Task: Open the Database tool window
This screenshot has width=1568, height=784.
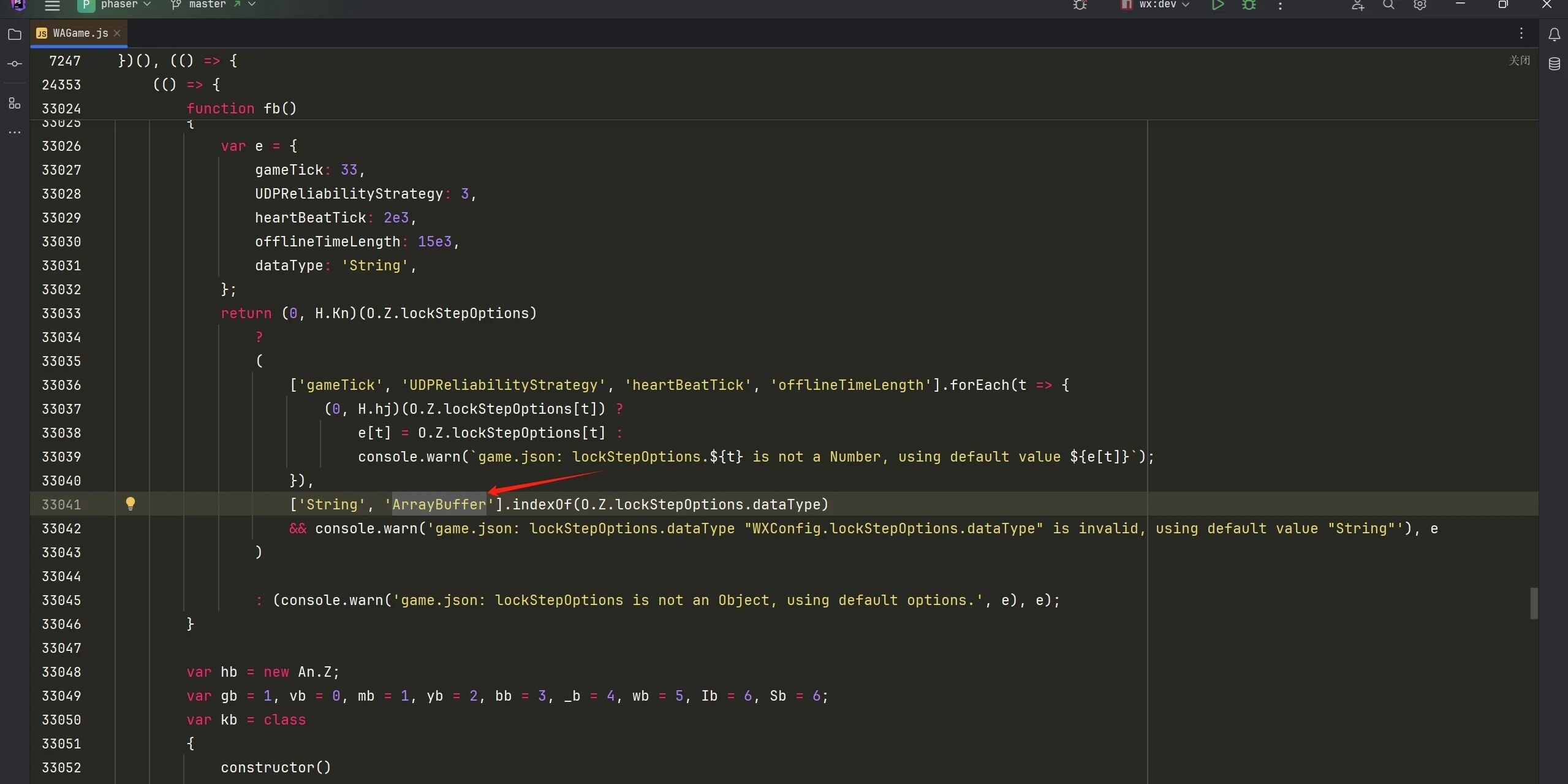Action: click(1555, 64)
